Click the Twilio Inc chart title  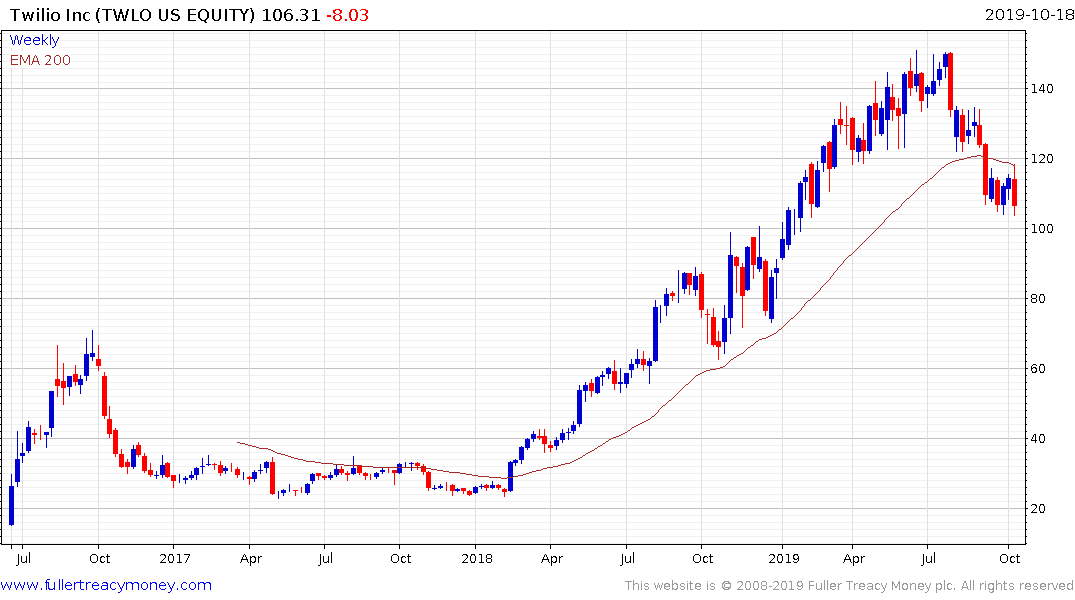[x=132, y=15]
